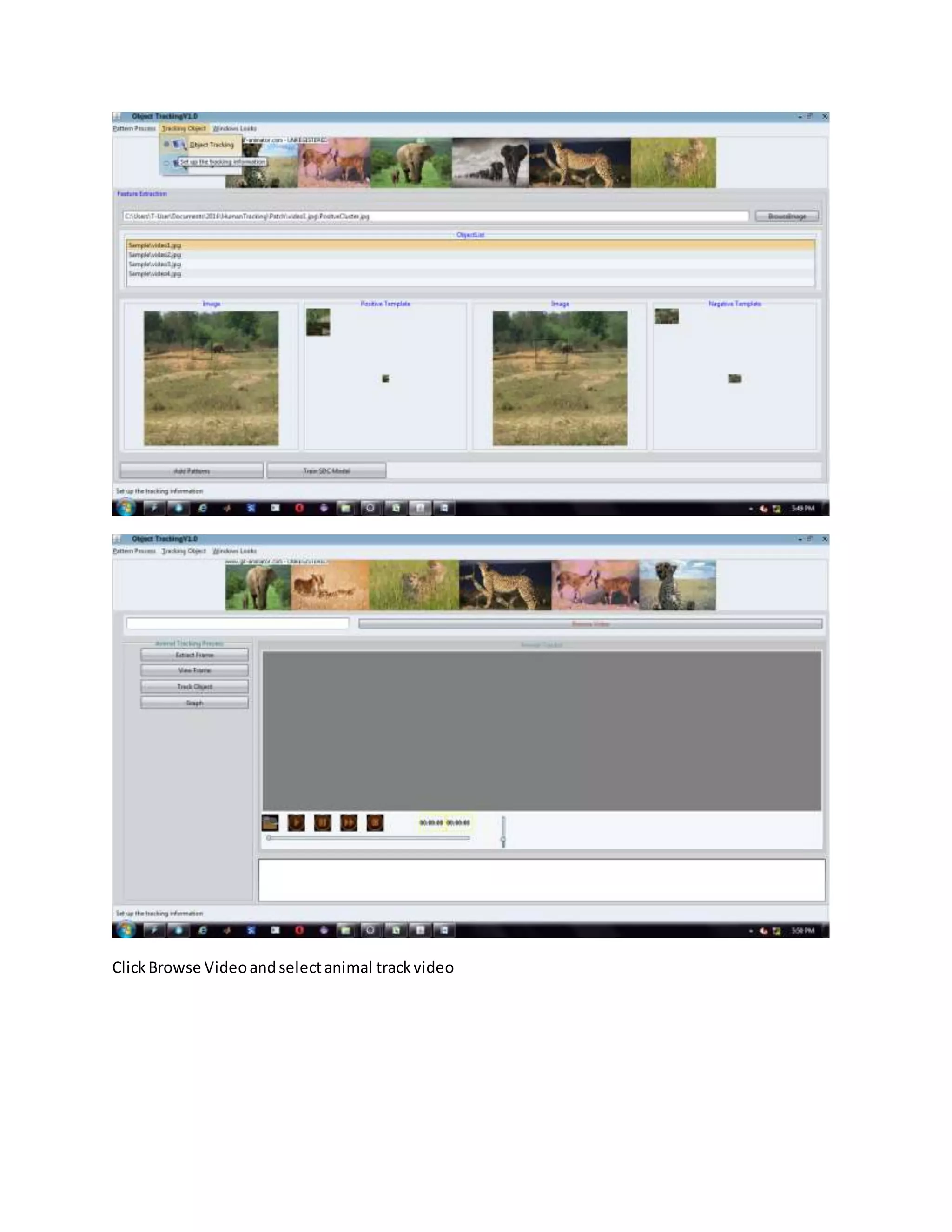Click the horizontal video seek slider
This screenshot has height=1232, width=952.
pyautogui.click(x=368, y=838)
